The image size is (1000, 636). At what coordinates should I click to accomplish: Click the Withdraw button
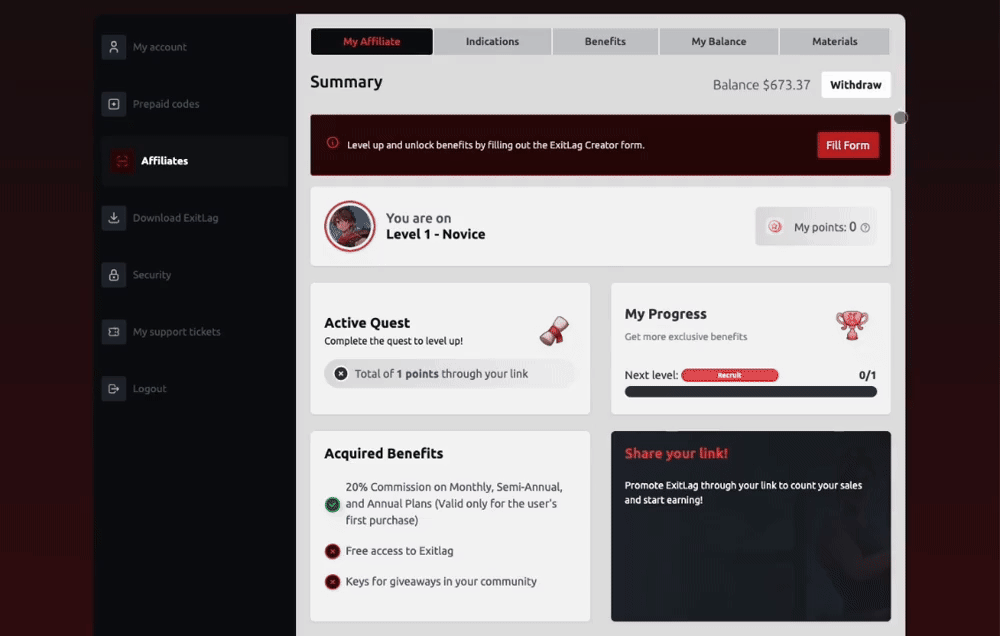[x=856, y=85]
